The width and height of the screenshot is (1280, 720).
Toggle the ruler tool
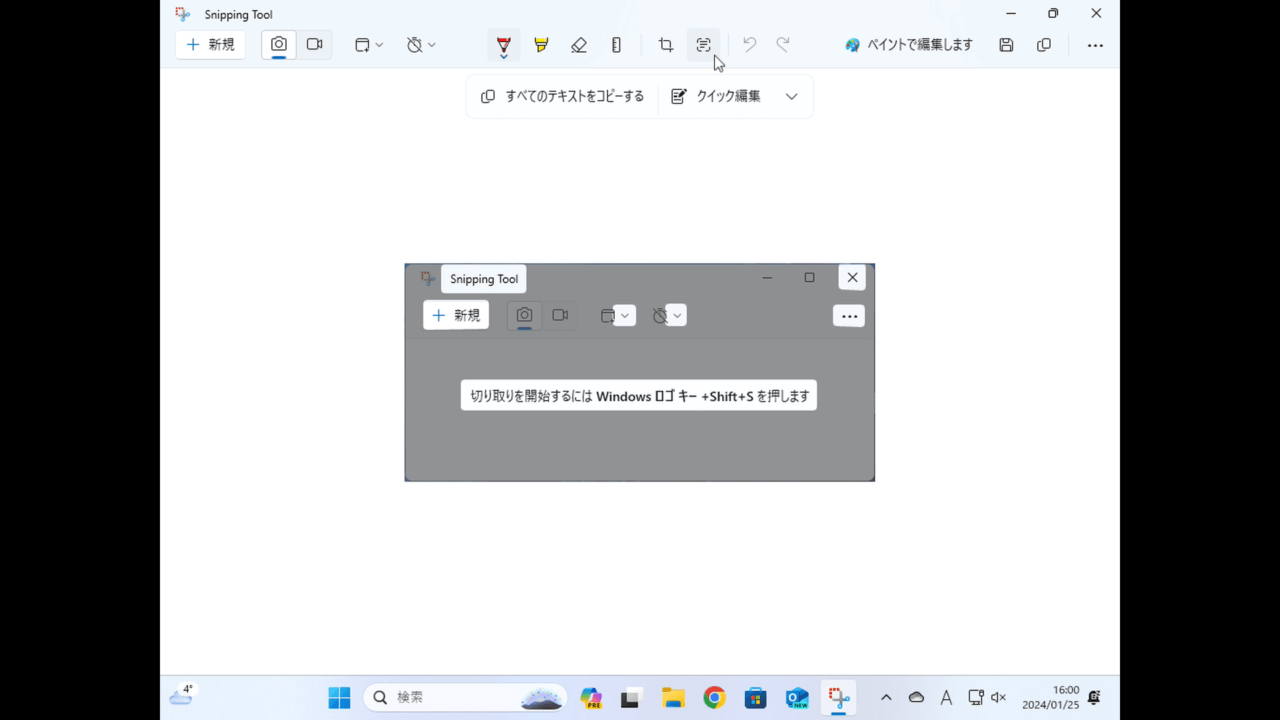click(616, 45)
